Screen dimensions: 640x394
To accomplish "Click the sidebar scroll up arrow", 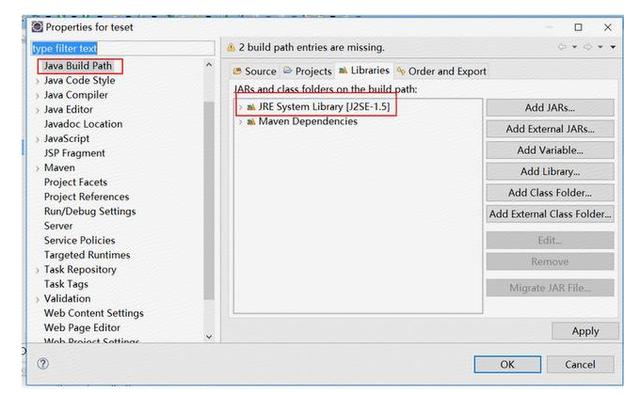I will (209, 65).
